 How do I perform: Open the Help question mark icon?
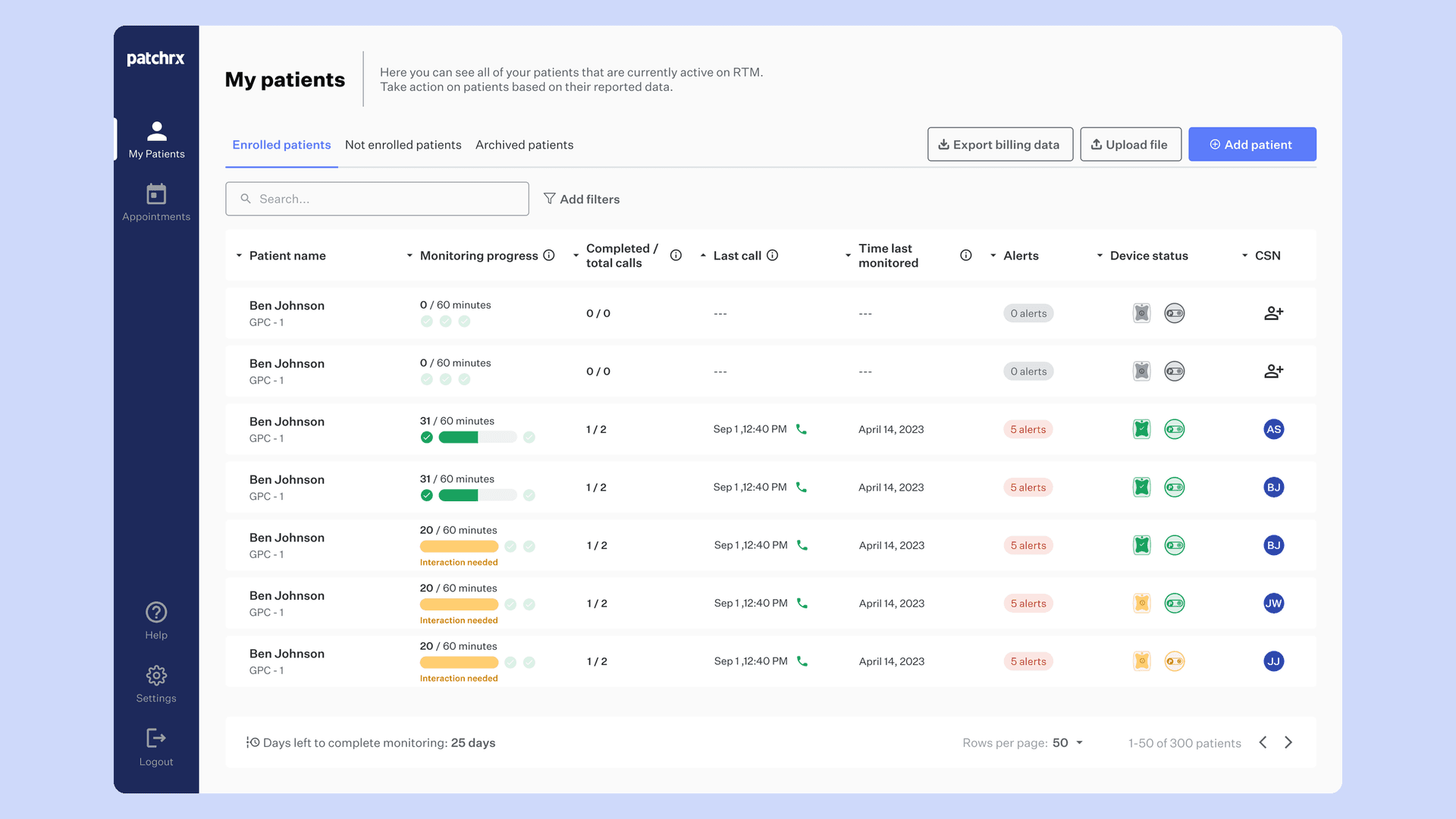(x=156, y=612)
